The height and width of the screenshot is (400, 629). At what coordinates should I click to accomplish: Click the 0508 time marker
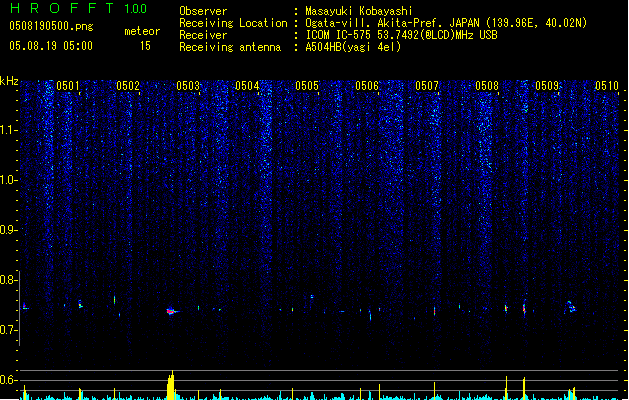pyautogui.click(x=487, y=86)
